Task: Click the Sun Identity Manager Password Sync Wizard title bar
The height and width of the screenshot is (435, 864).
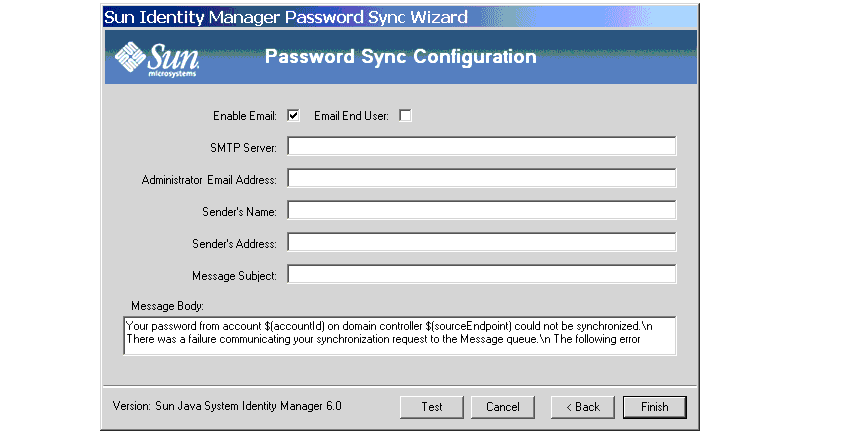Action: click(x=400, y=17)
